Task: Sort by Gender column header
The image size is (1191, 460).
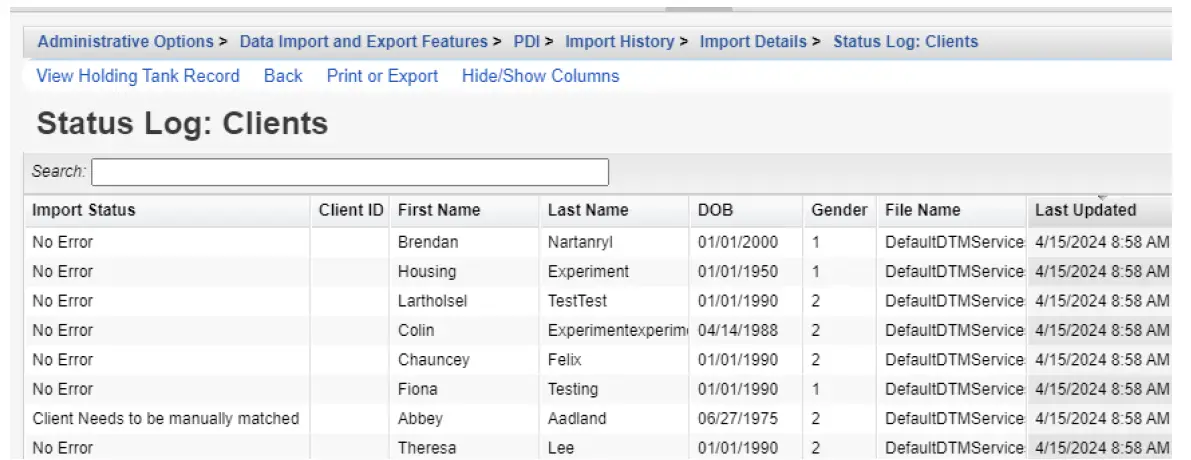Action: pos(839,210)
